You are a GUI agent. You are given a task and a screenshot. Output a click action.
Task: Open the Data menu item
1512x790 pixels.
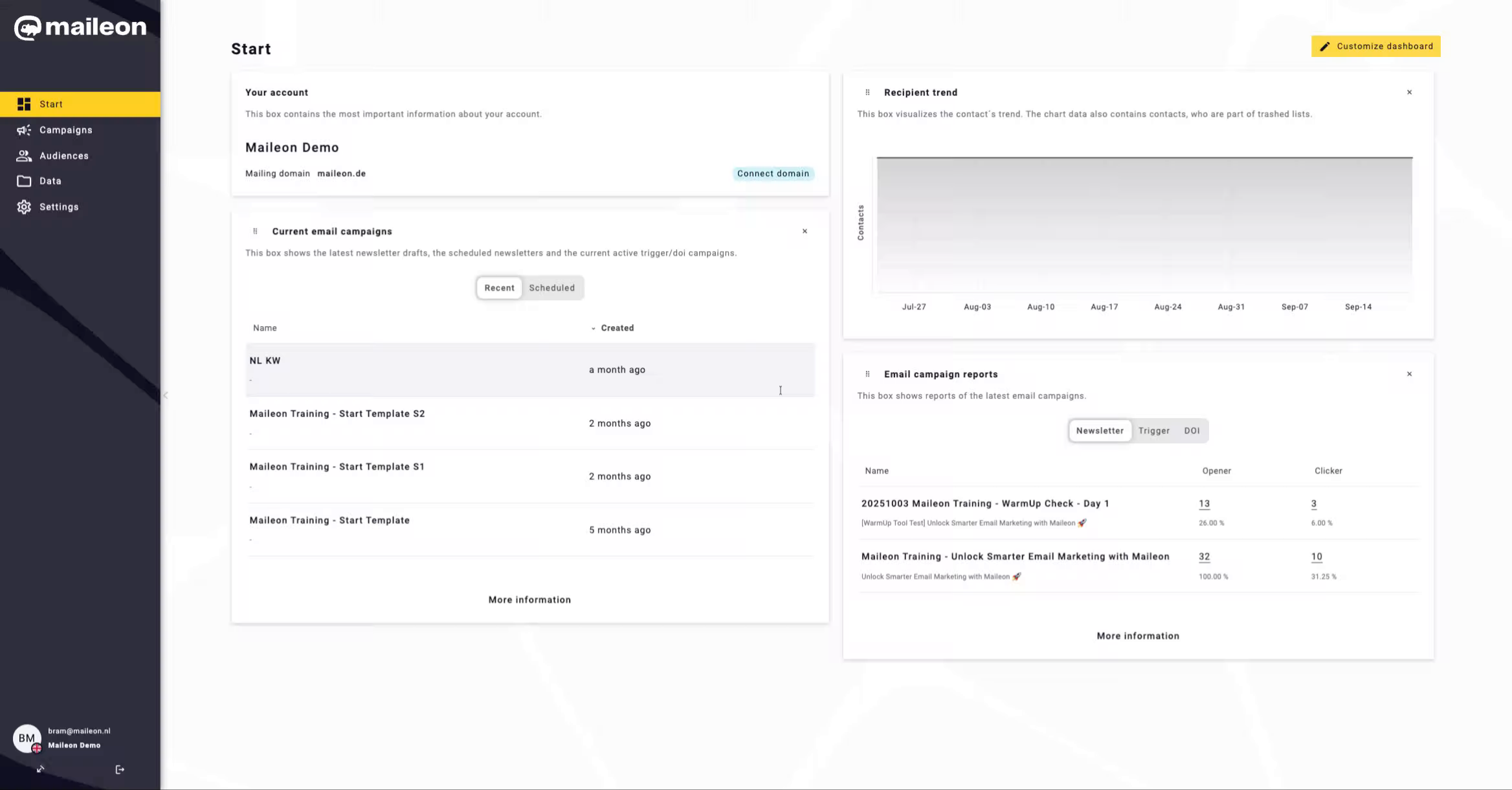click(80, 181)
